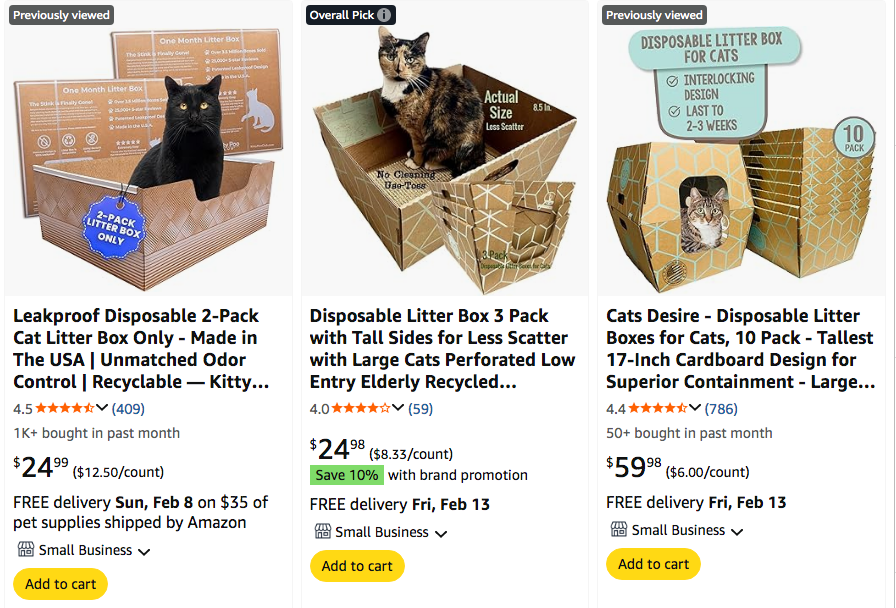Add Cats Desire 10 Pack to cart
Image resolution: width=896 pixels, height=608 pixels.
tap(653, 564)
